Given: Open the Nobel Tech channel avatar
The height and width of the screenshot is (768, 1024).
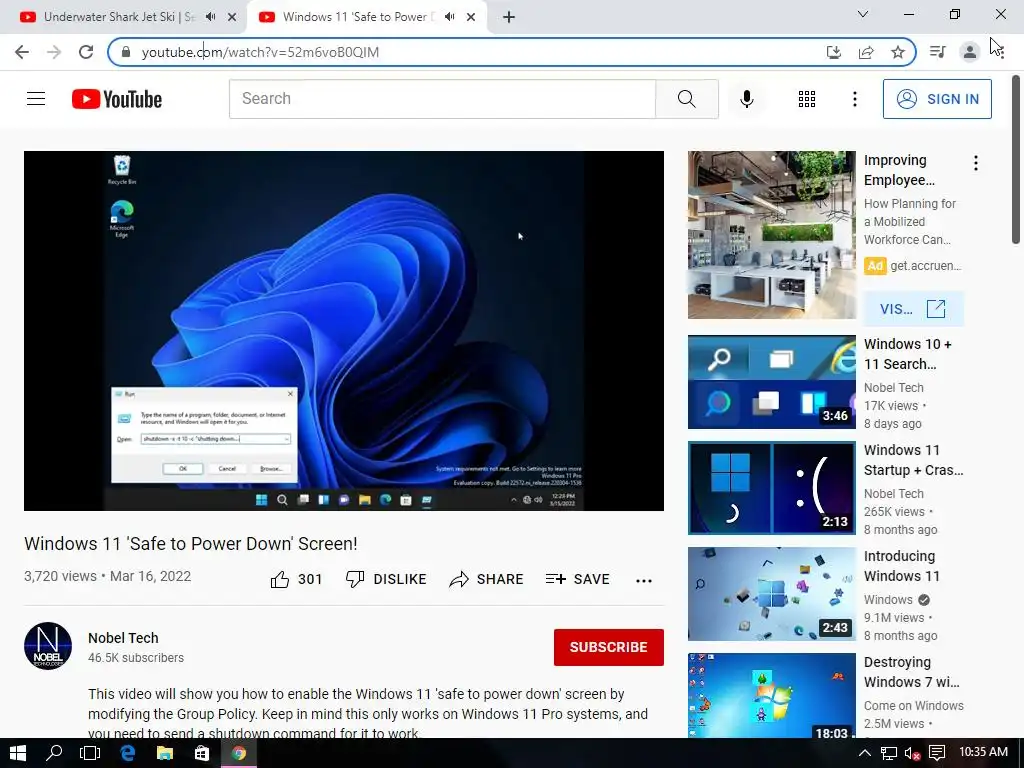Looking at the screenshot, I should click(48, 646).
